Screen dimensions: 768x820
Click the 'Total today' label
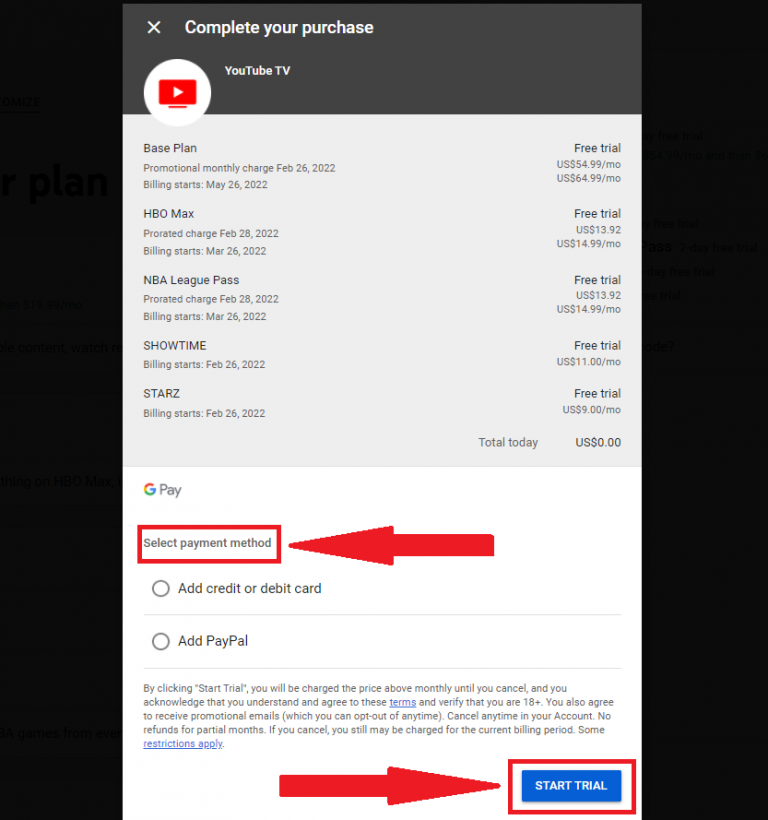pyautogui.click(x=508, y=442)
